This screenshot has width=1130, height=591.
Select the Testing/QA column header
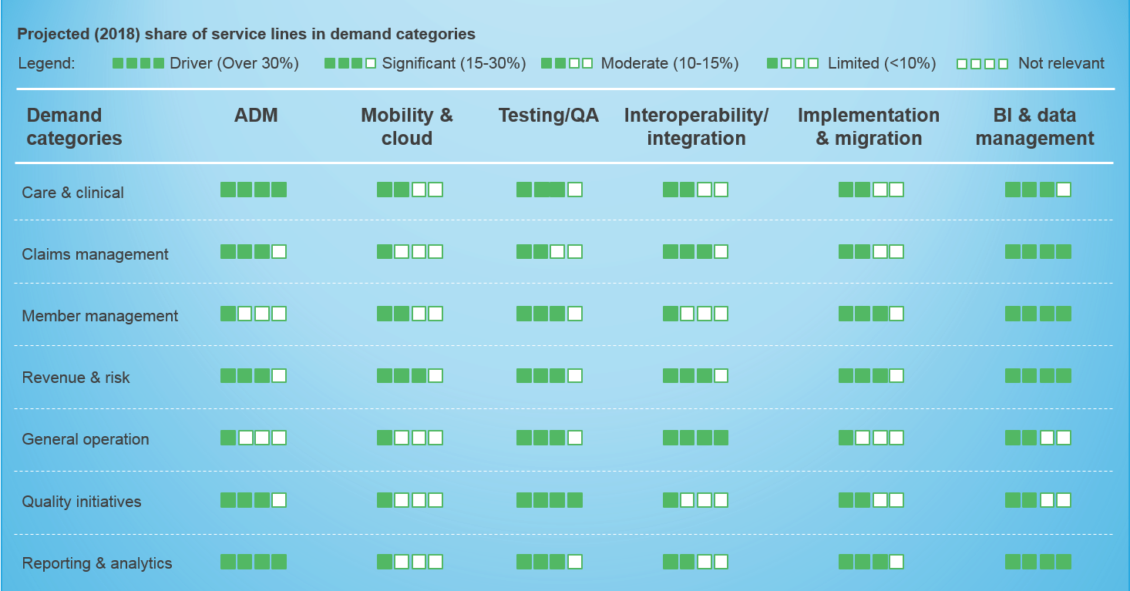[x=548, y=115]
